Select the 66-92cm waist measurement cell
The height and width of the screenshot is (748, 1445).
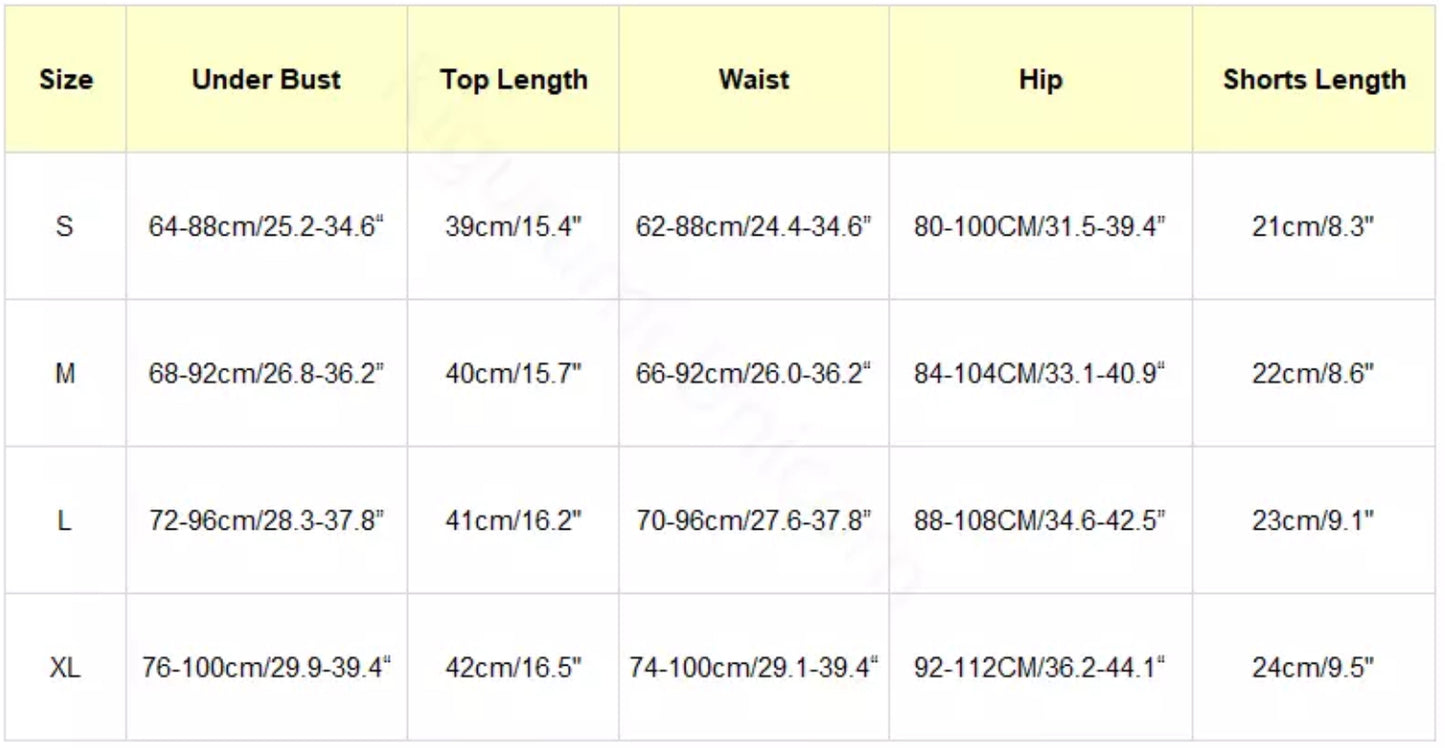pos(754,374)
